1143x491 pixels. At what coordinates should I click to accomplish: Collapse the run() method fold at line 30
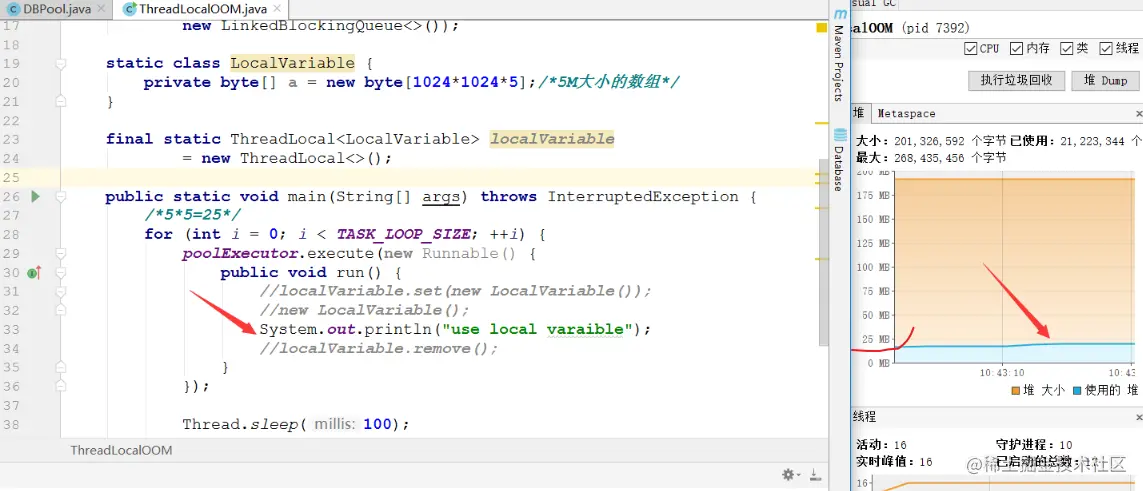61,272
